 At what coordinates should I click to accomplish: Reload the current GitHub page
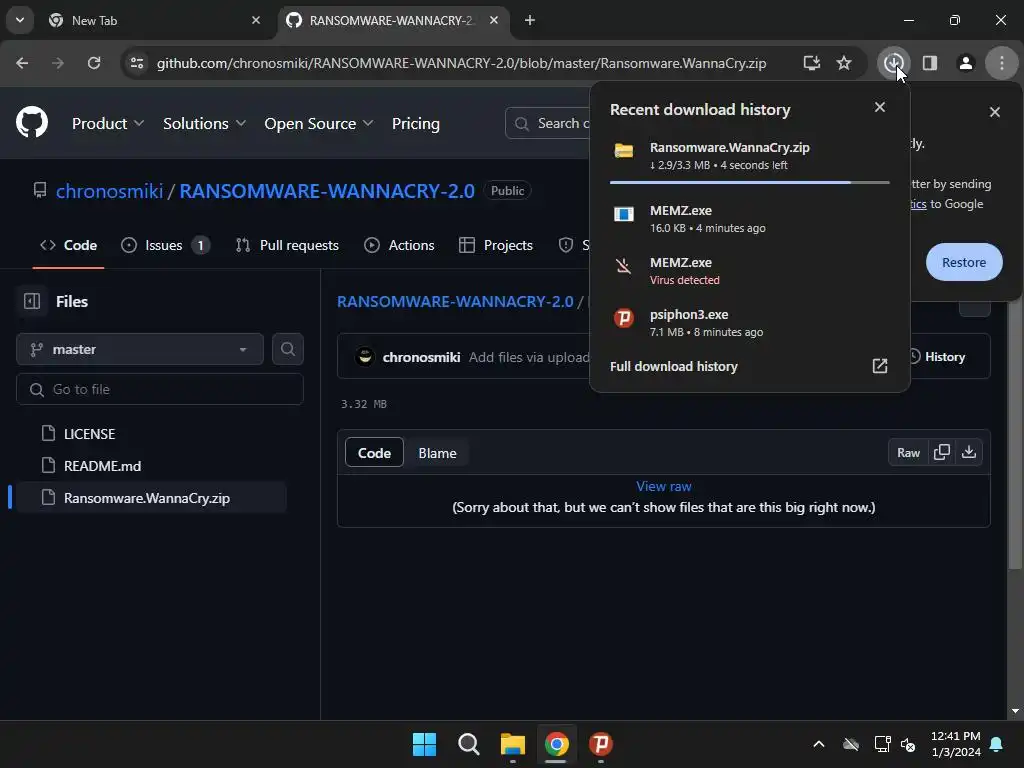(x=94, y=63)
